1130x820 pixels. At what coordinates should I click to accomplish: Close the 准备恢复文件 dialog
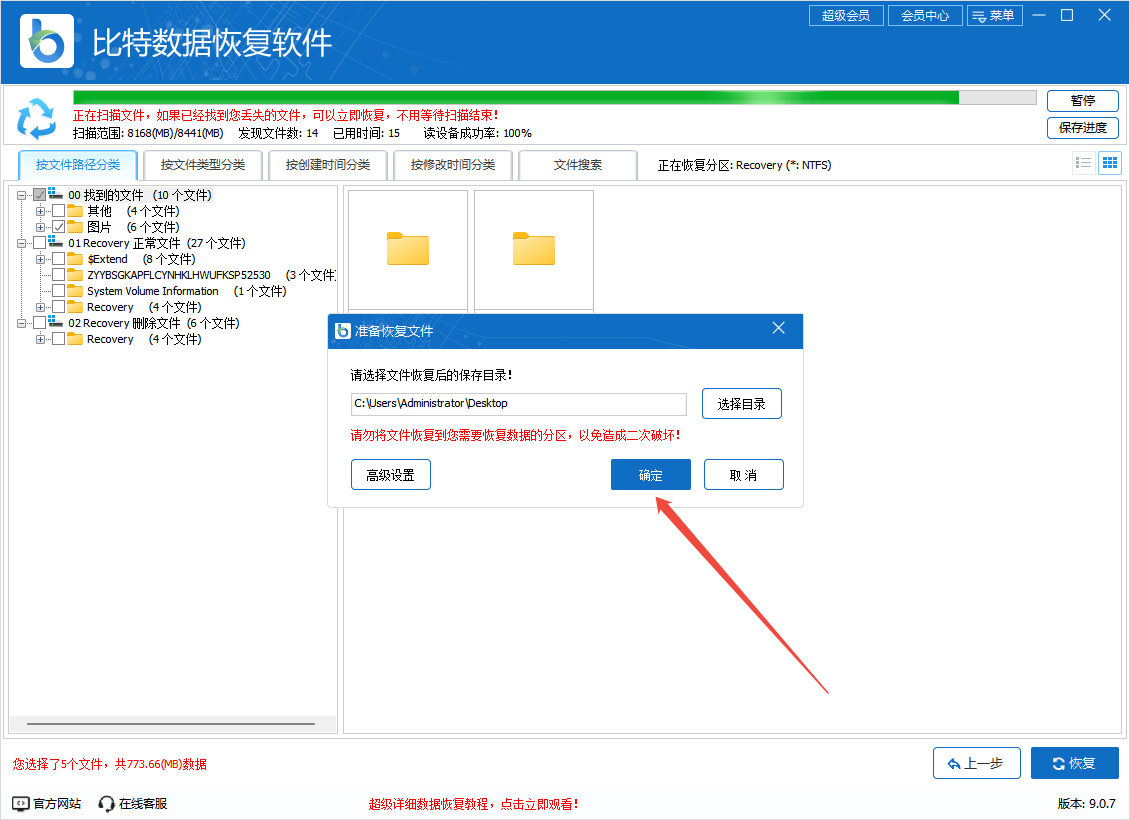(x=778, y=329)
